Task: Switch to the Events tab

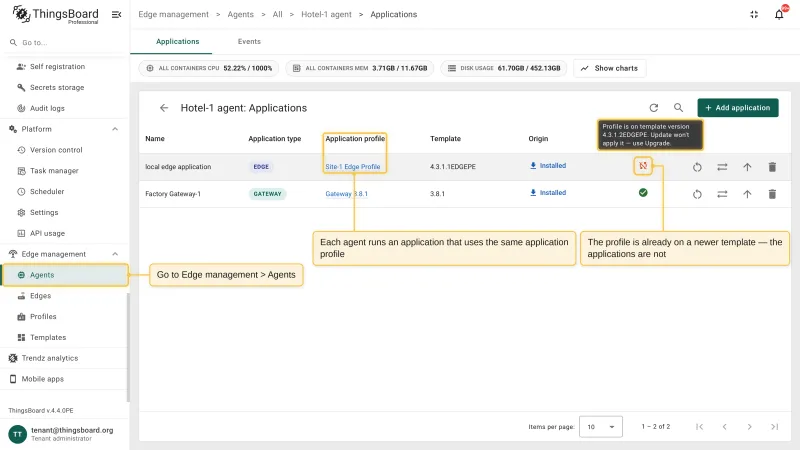Action: coord(249,41)
